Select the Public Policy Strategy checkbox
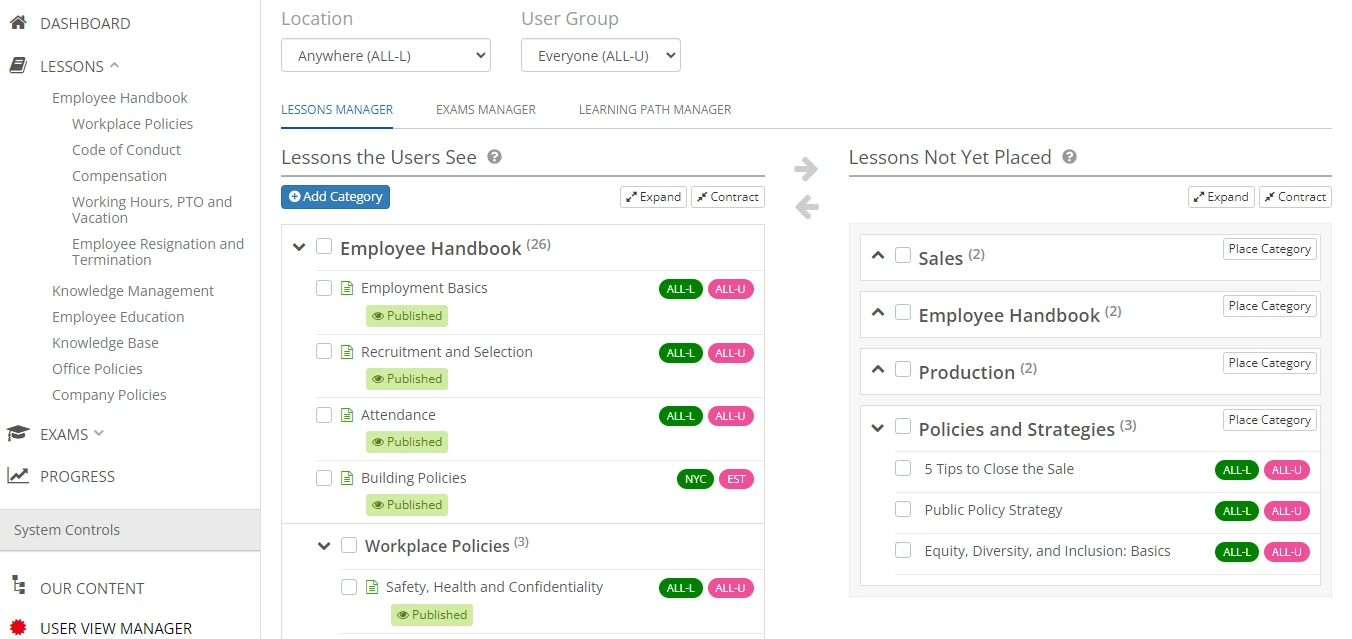The height and width of the screenshot is (639, 1352). pos(903,510)
